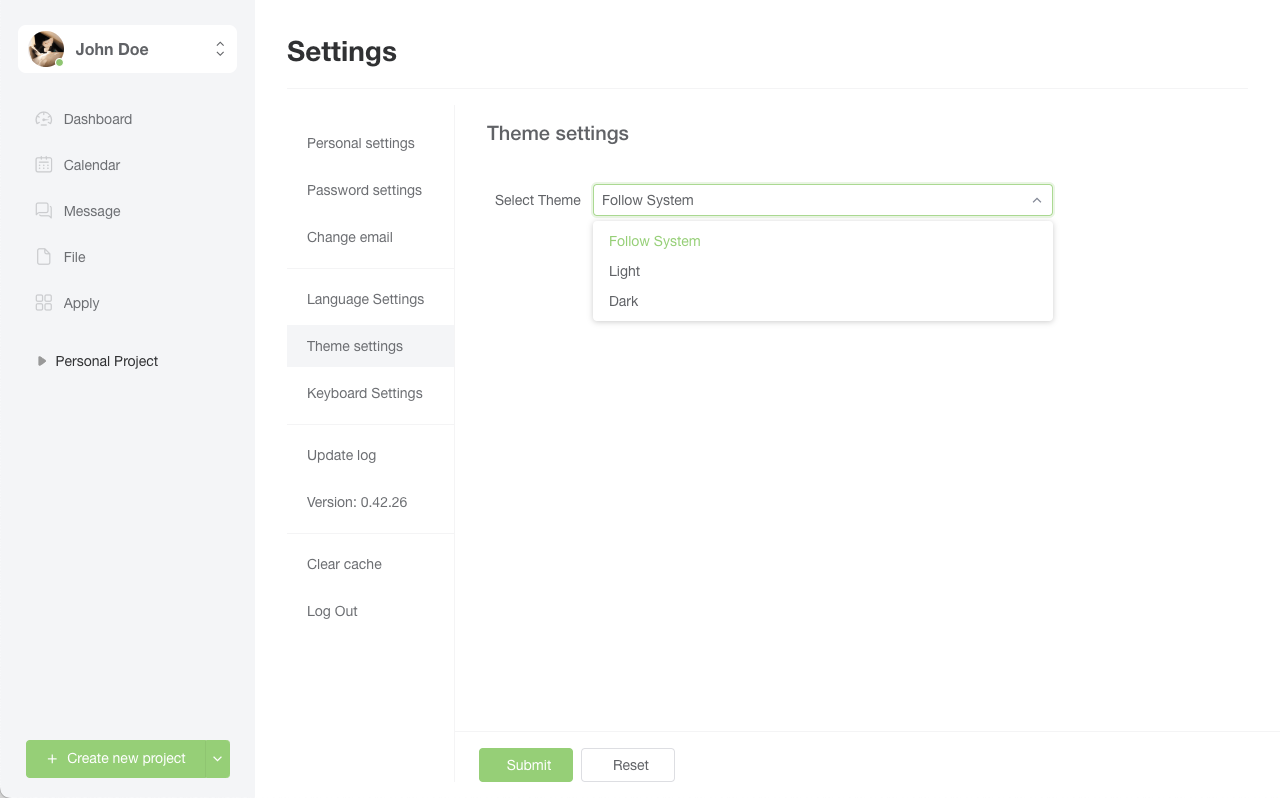Collapse the Select Theme dropdown chevron

click(1037, 200)
